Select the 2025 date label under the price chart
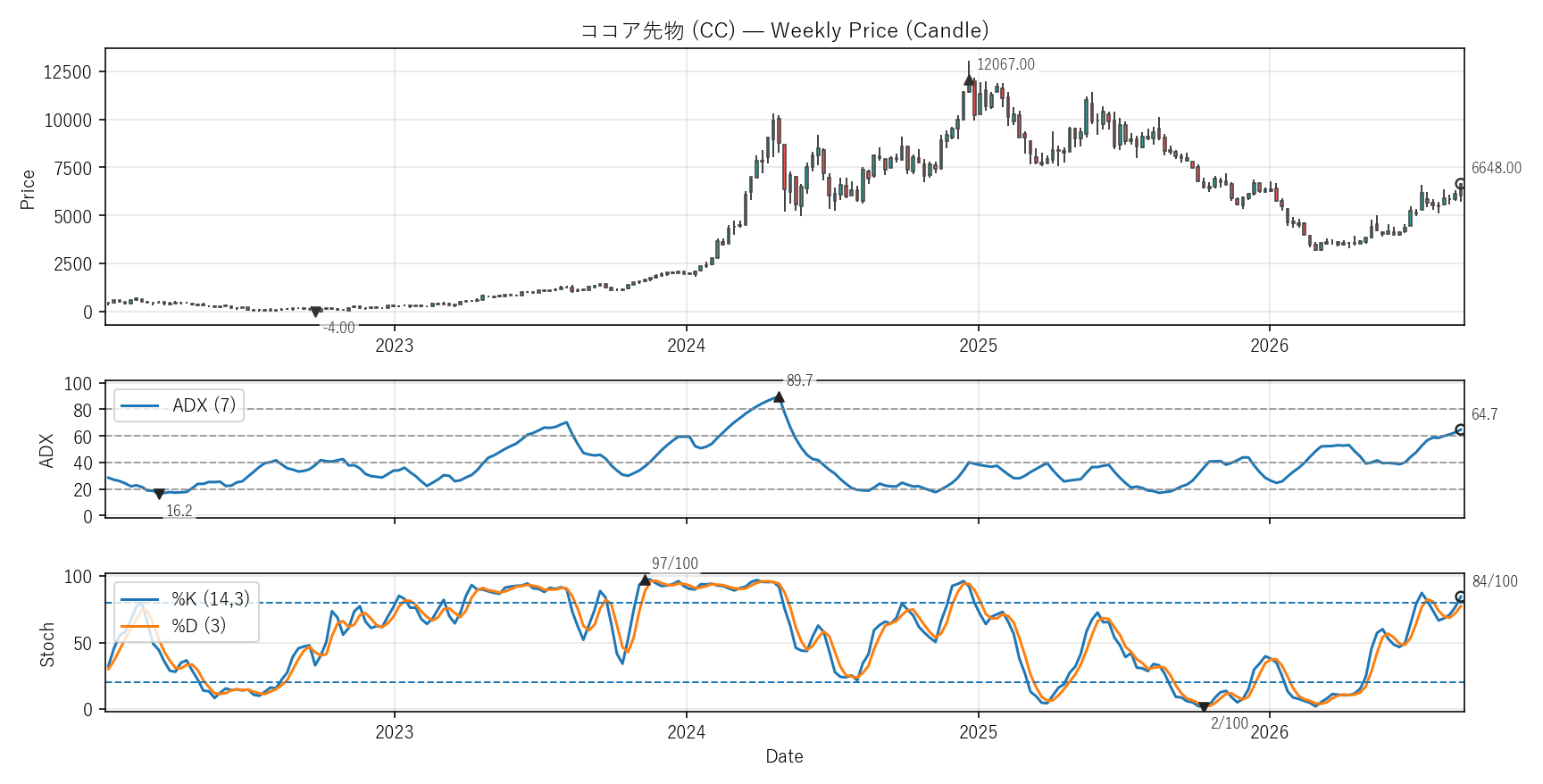 pos(979,346)
